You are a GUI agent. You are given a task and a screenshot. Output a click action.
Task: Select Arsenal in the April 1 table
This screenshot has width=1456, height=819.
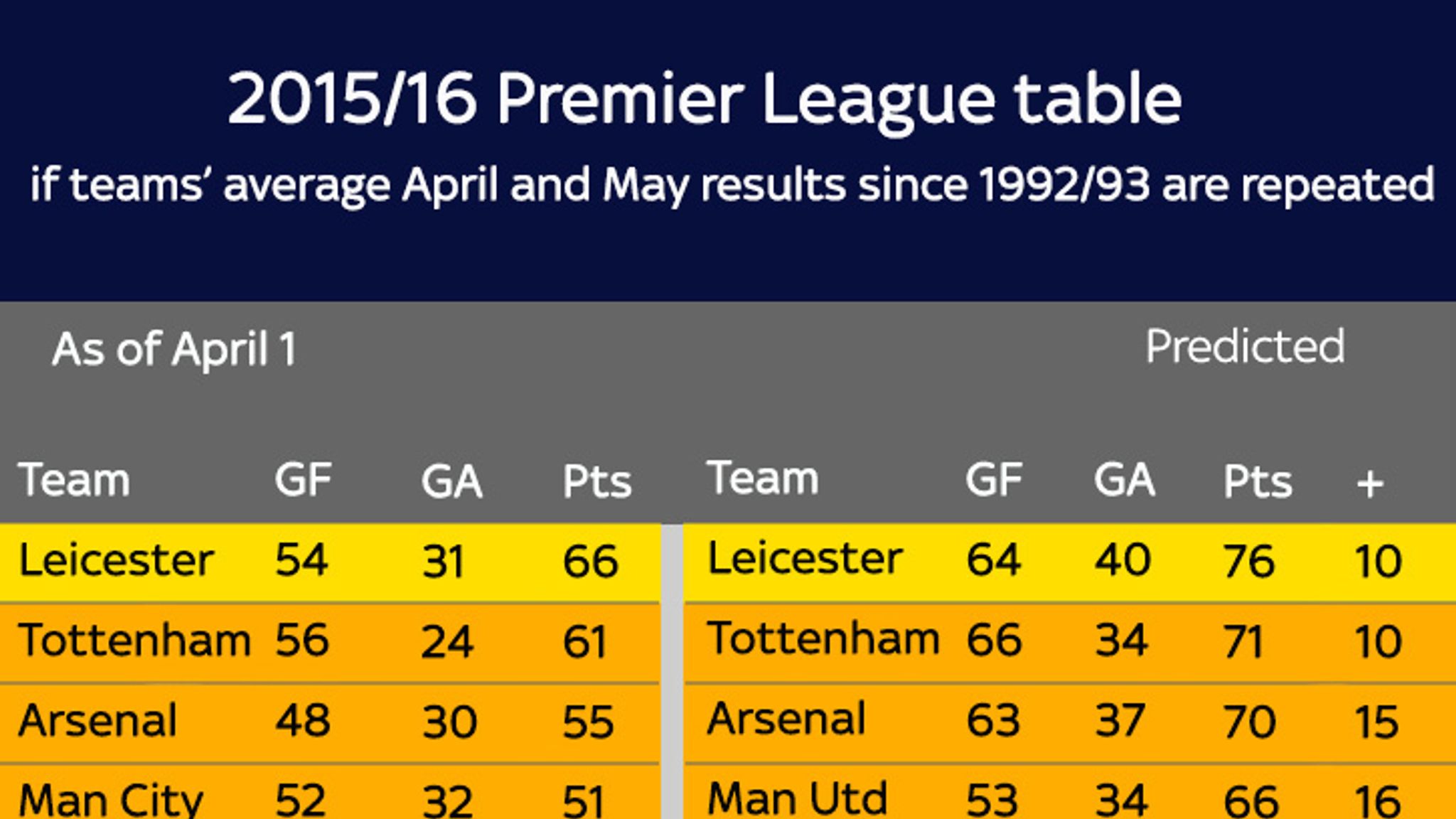97,720
